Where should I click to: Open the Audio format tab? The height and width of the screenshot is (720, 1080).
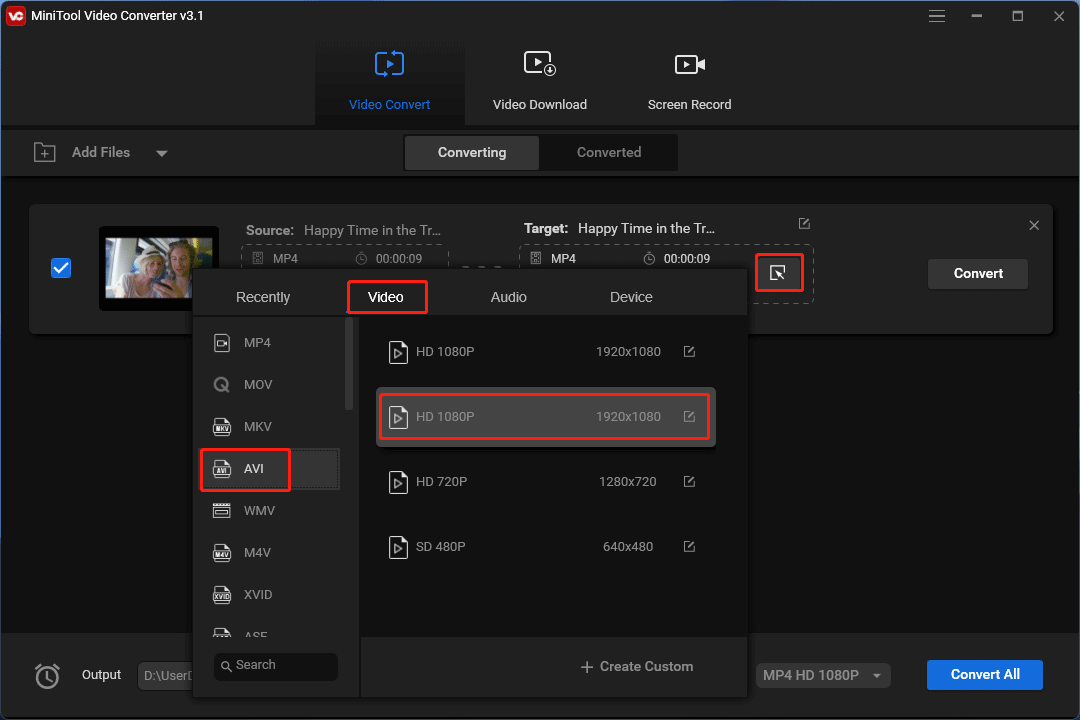[508, 297]
